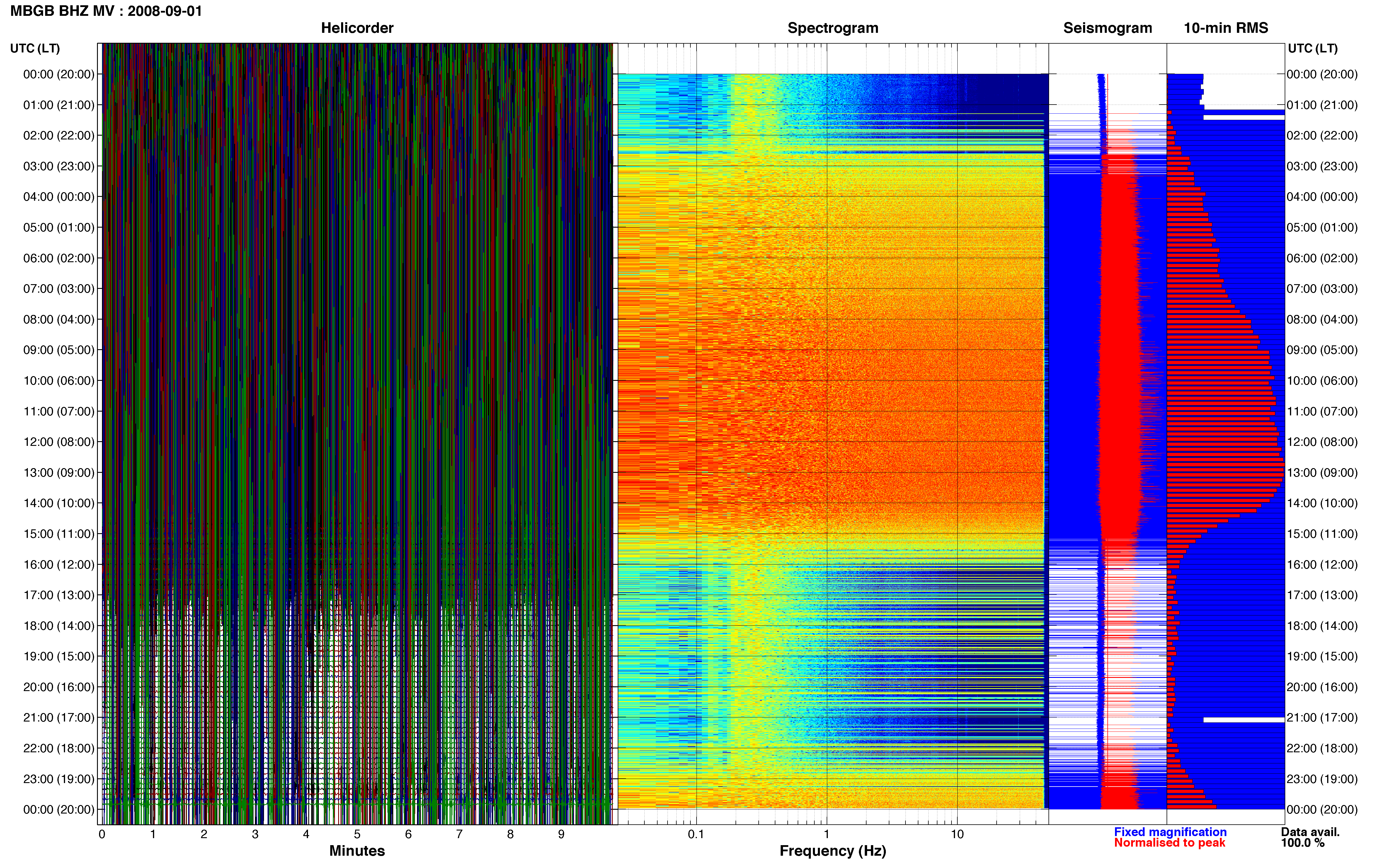
Task: Click the 'Seismogram' panel heading
Action: pyautogui.click(x=1107, y=28)
